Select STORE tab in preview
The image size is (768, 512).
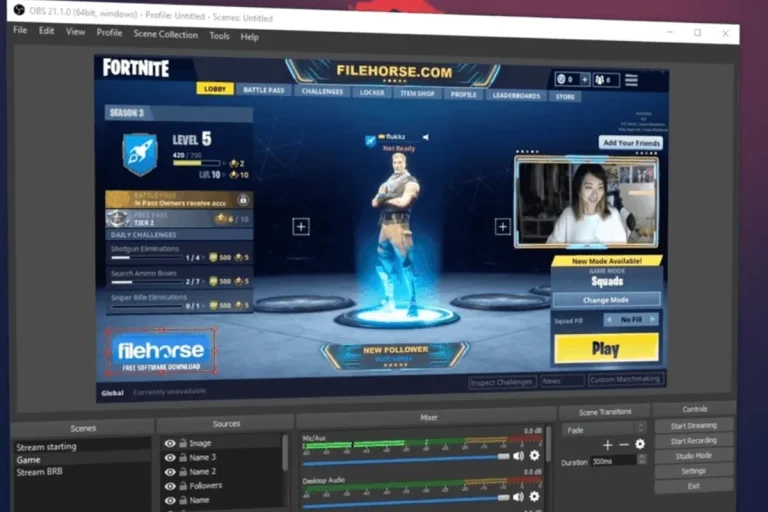click(565, 97)
